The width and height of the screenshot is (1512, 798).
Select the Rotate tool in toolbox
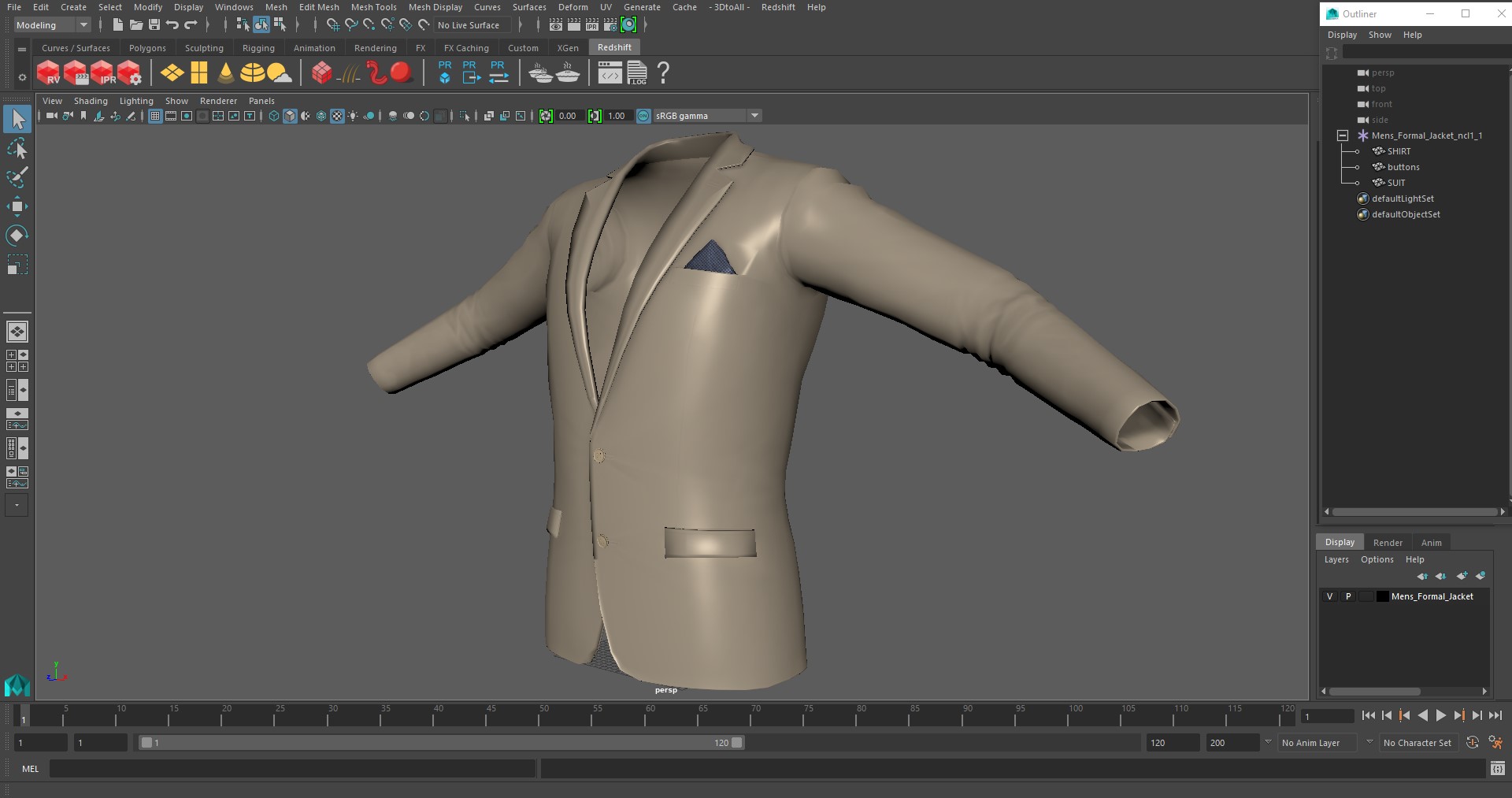17,236
